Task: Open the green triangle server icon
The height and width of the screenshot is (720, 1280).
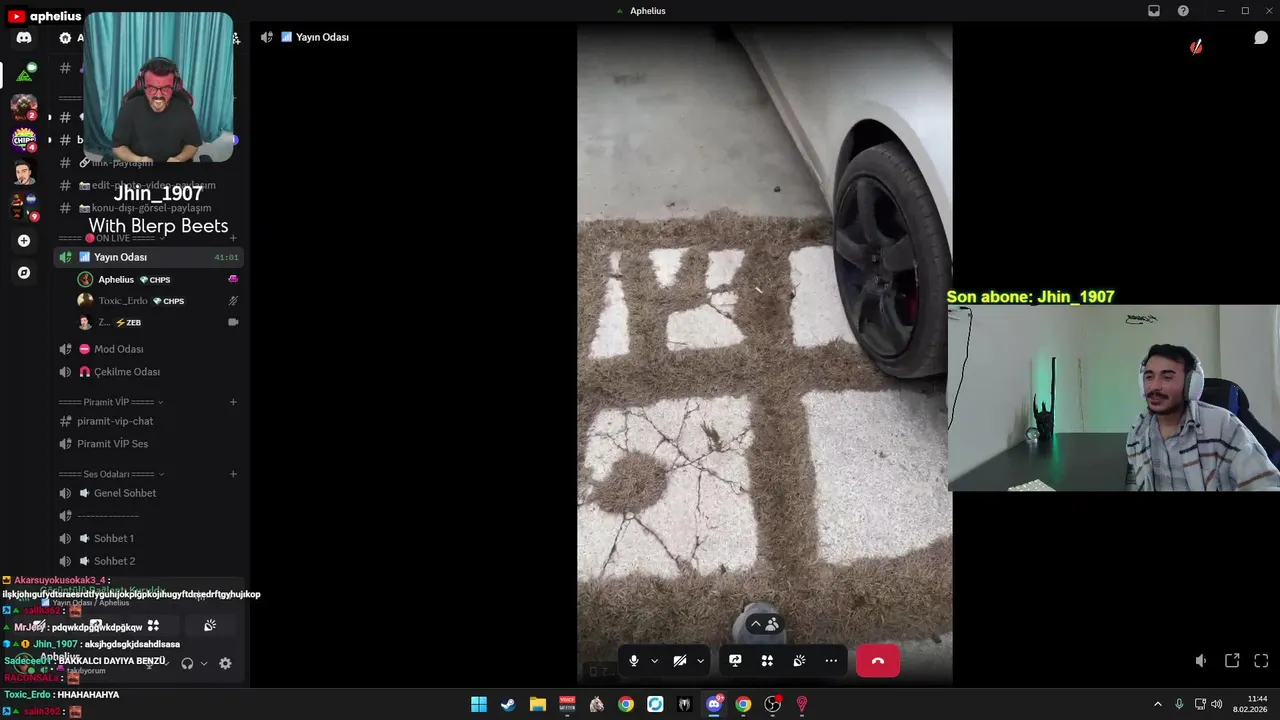Action: point(24,73)
